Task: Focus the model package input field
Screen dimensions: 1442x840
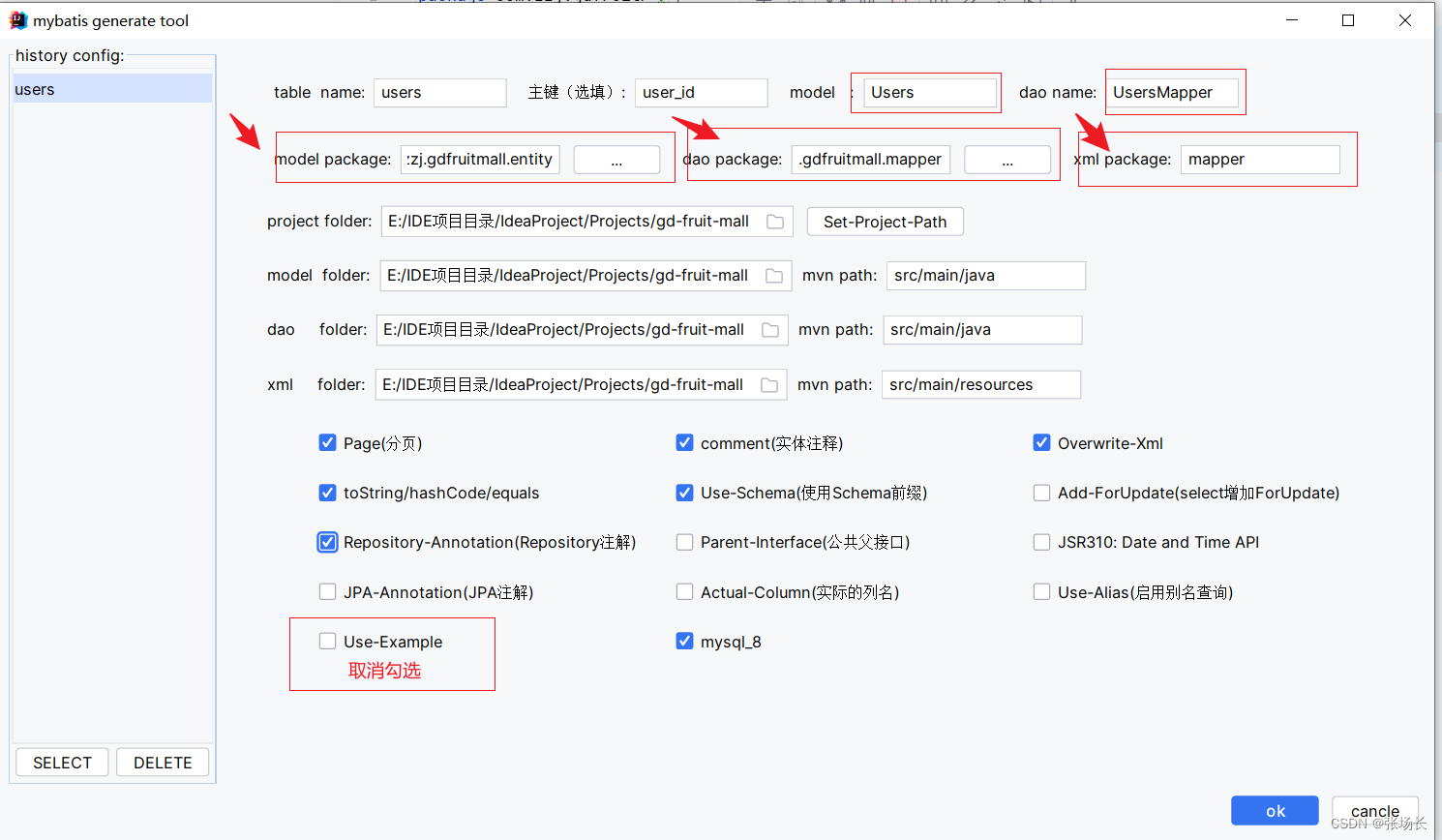Action: 480,160
